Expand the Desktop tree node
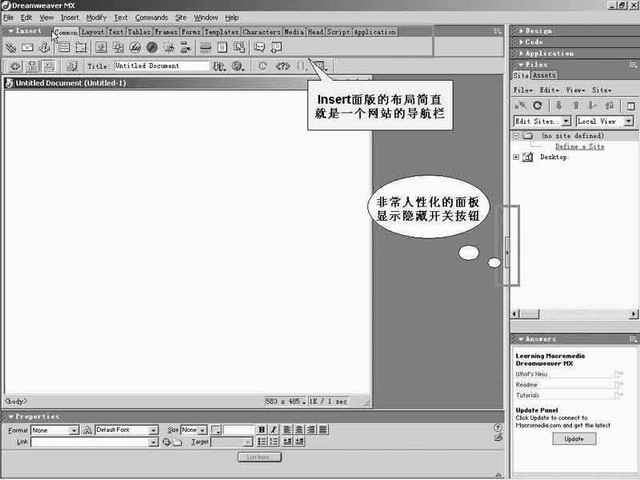This screenshot has width=640, height=480. (x=516, y=157)
